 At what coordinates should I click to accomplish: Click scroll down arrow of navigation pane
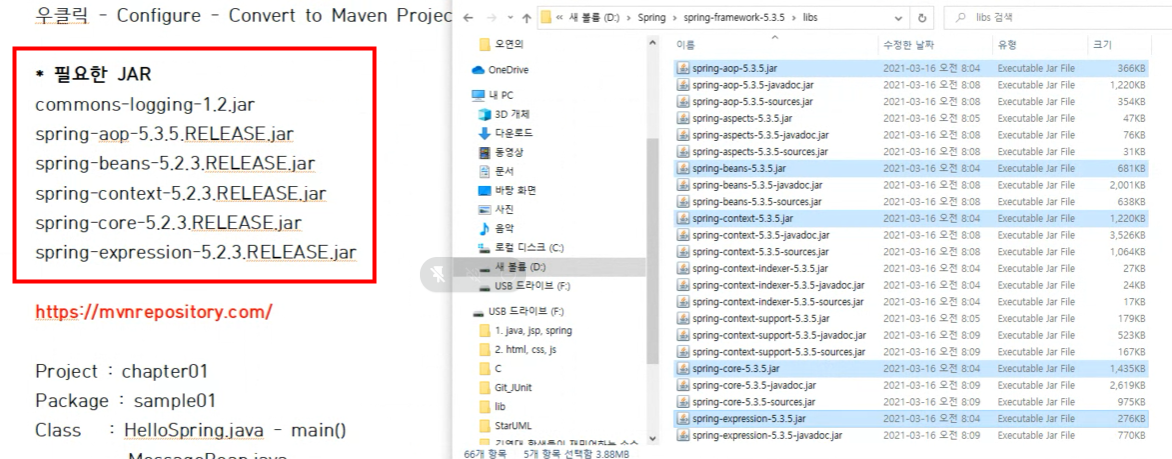pyautogui.click(x=652, y=439)
